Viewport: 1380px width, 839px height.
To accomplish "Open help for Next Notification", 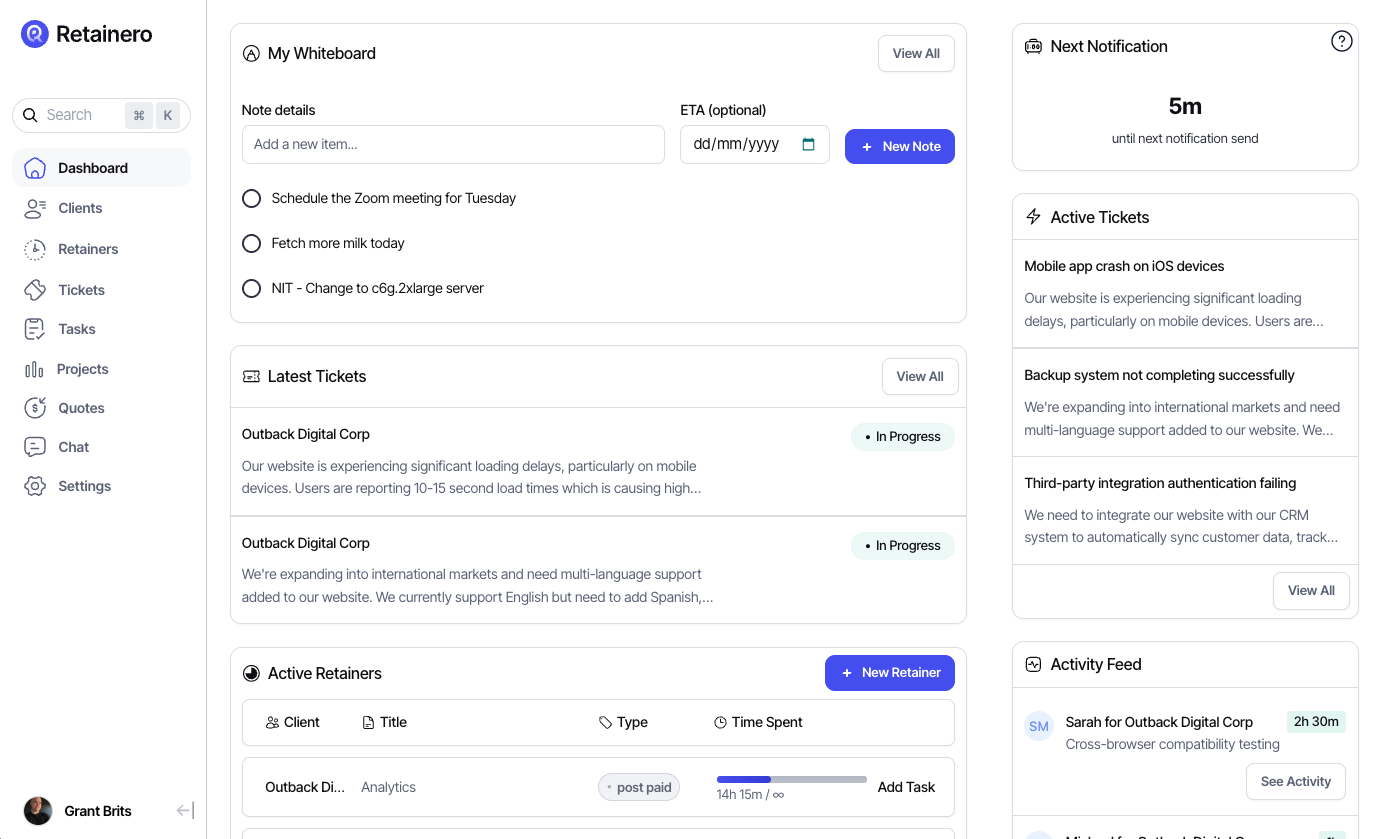I will tap(1342, 41).
